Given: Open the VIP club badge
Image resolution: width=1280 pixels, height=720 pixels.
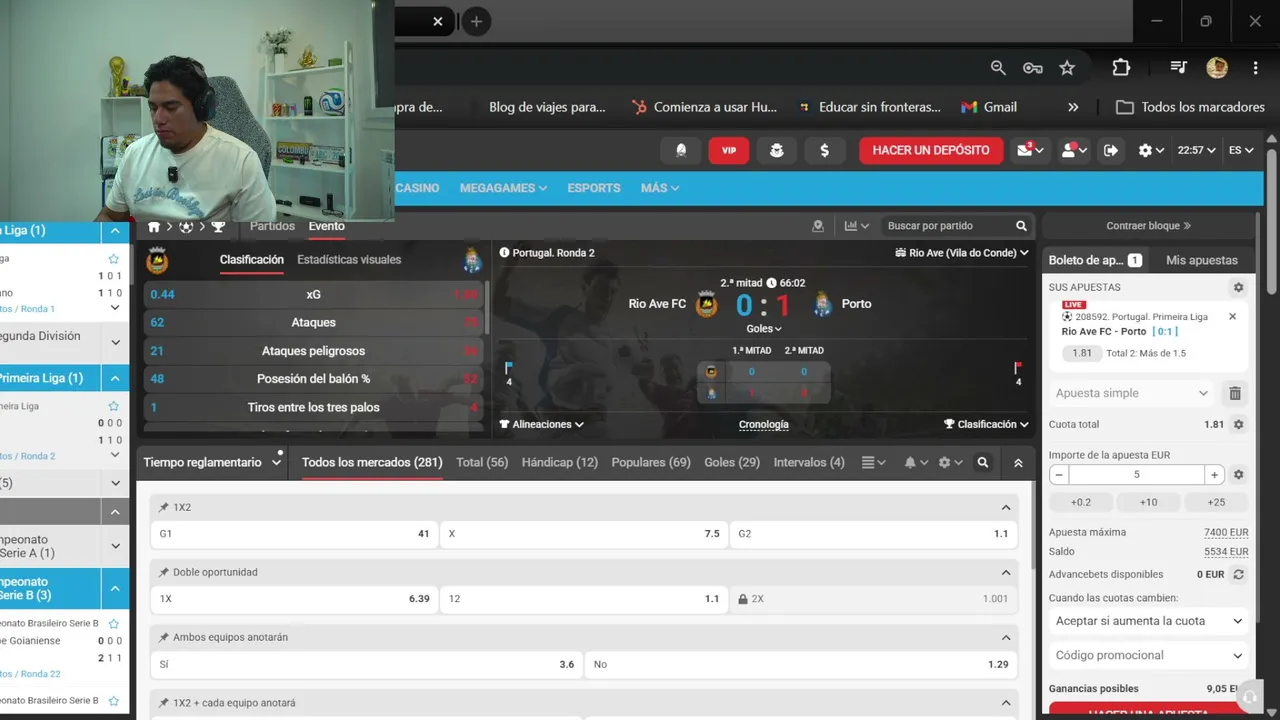Looking at the screenshot, I should 729,150.
